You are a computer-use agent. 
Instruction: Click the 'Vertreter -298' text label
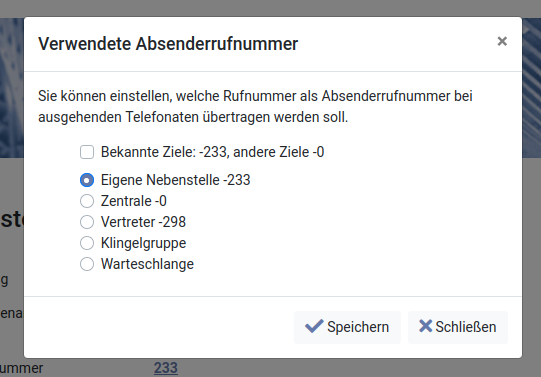(143, 222)
